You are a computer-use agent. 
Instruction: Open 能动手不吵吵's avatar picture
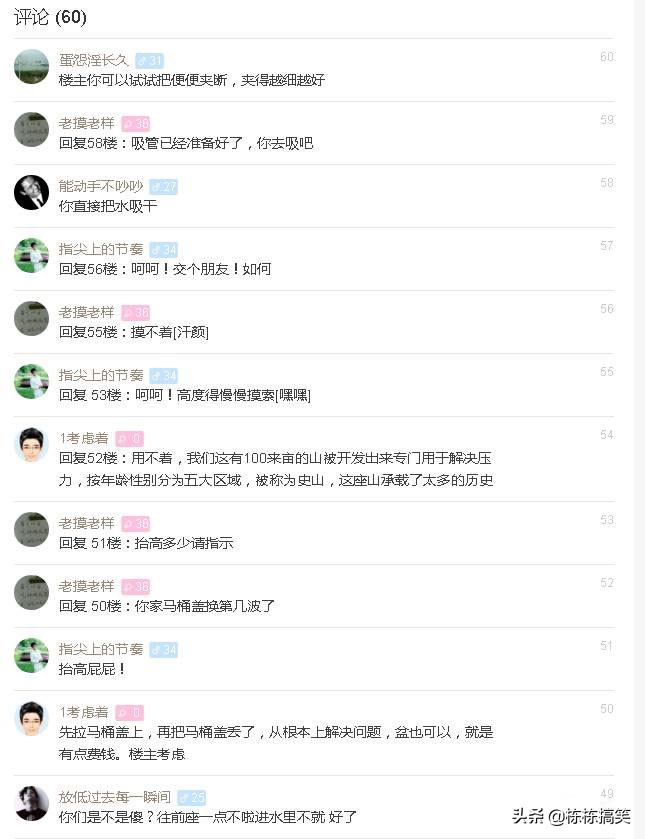coord(31,192)
